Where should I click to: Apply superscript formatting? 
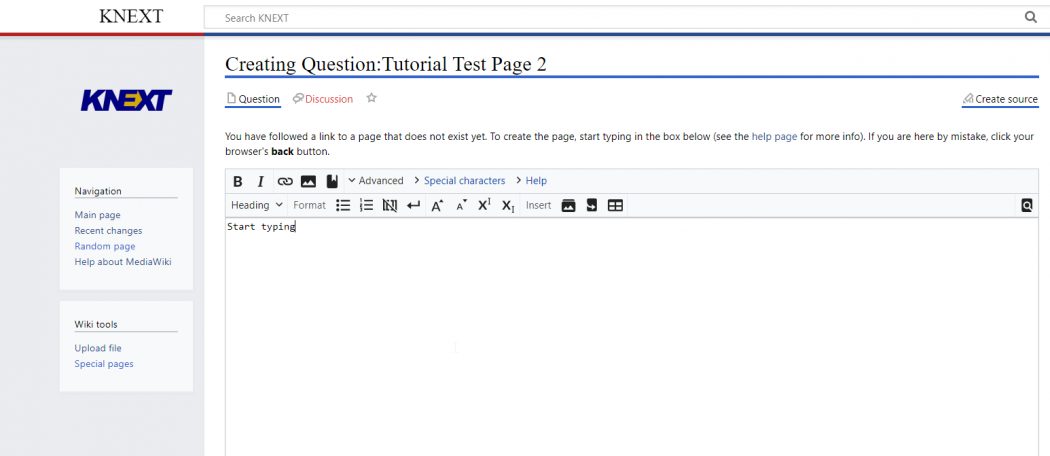point(484,205)
